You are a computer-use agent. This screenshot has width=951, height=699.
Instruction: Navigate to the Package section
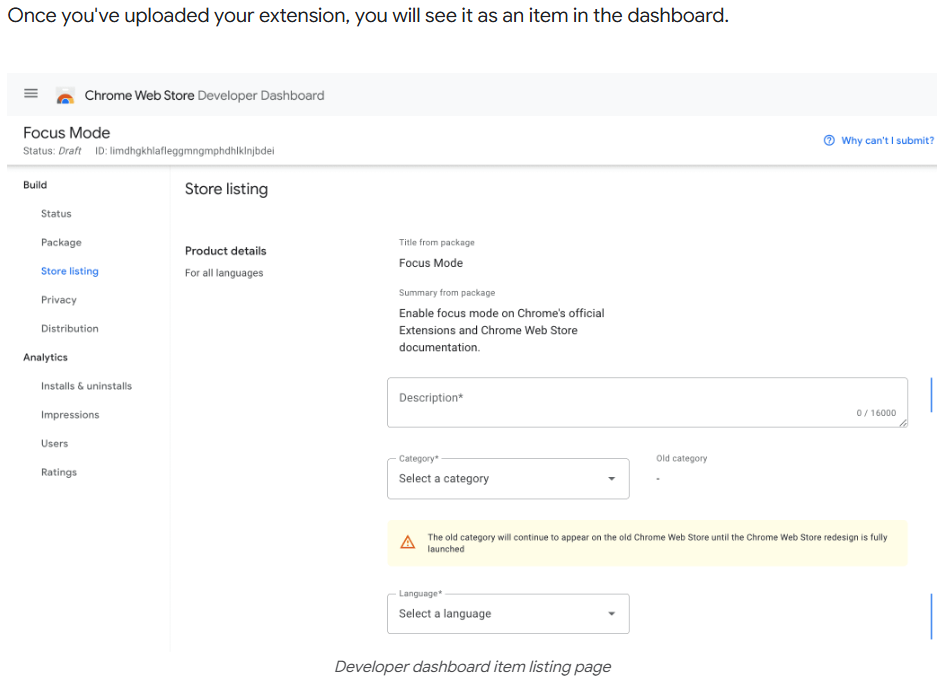tap(60, 242)
